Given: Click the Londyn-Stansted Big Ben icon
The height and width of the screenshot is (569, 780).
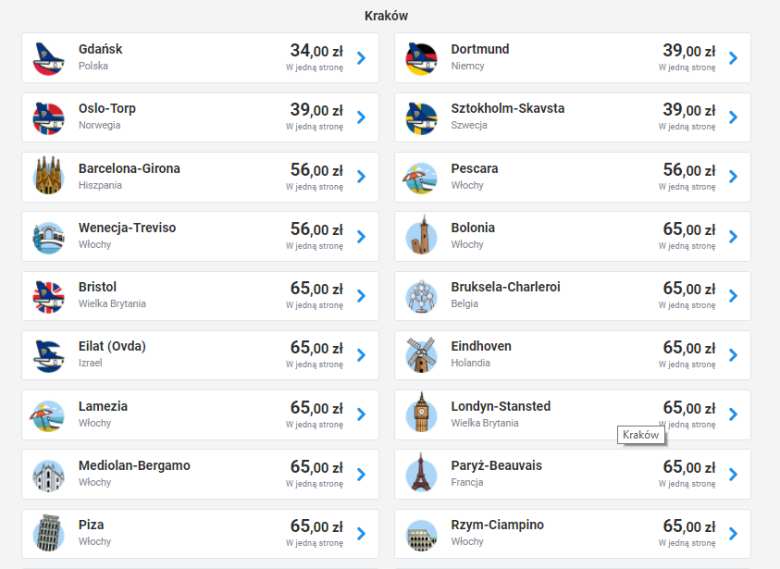Looking at the screenshot, I should tap(421, 414).
